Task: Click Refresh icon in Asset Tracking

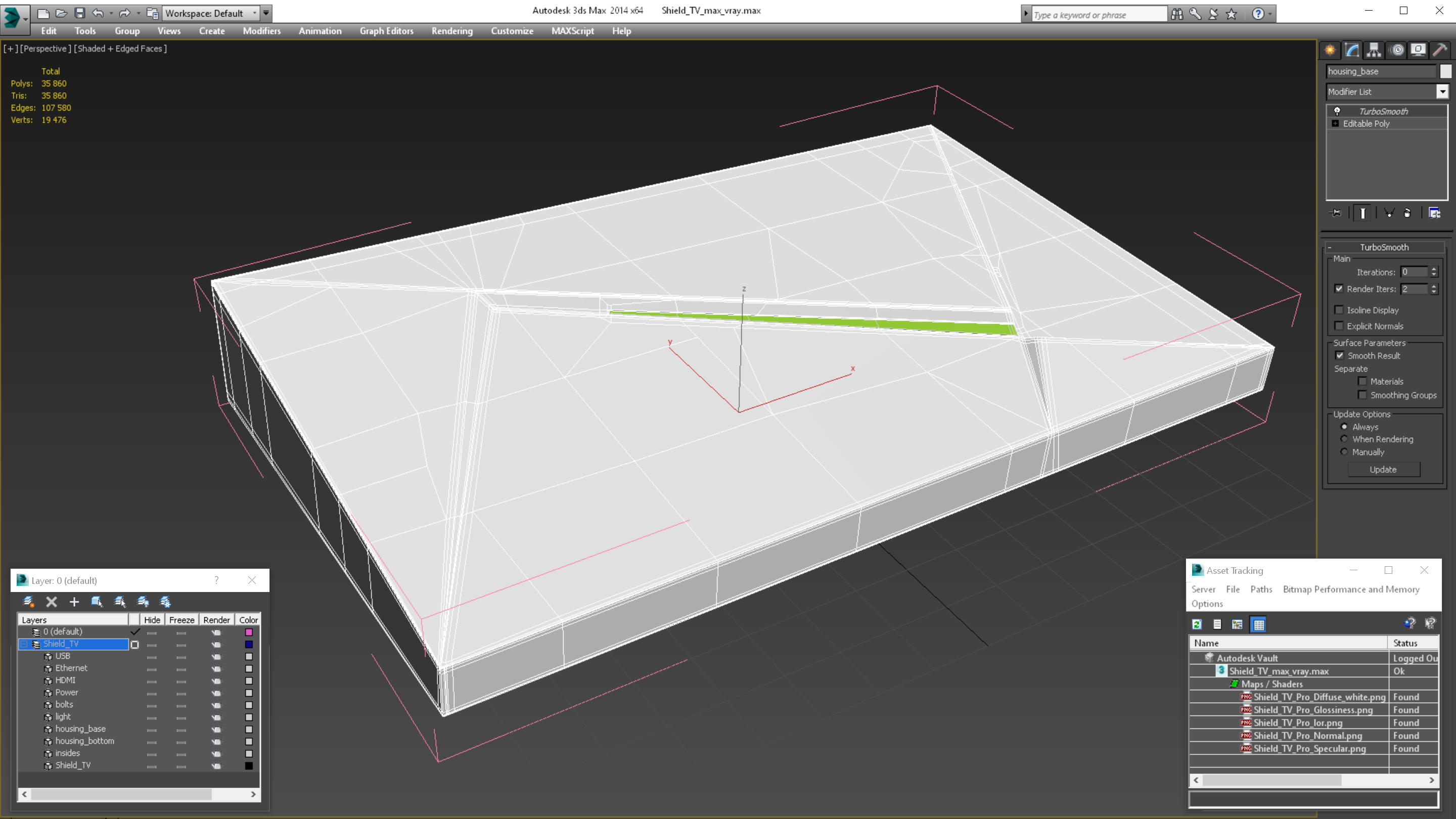Action: [x=1197, y=624]
